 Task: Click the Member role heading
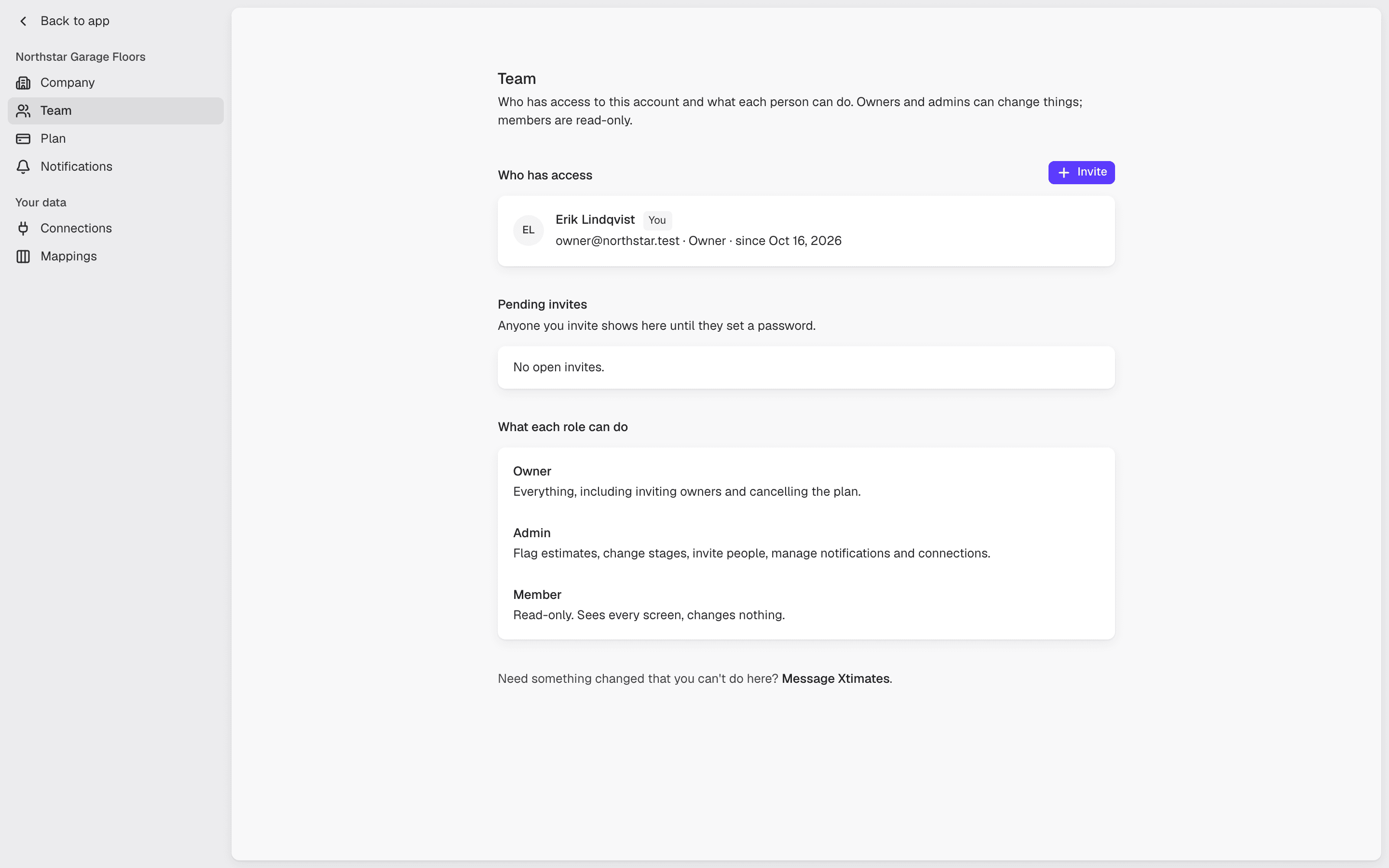537,595
